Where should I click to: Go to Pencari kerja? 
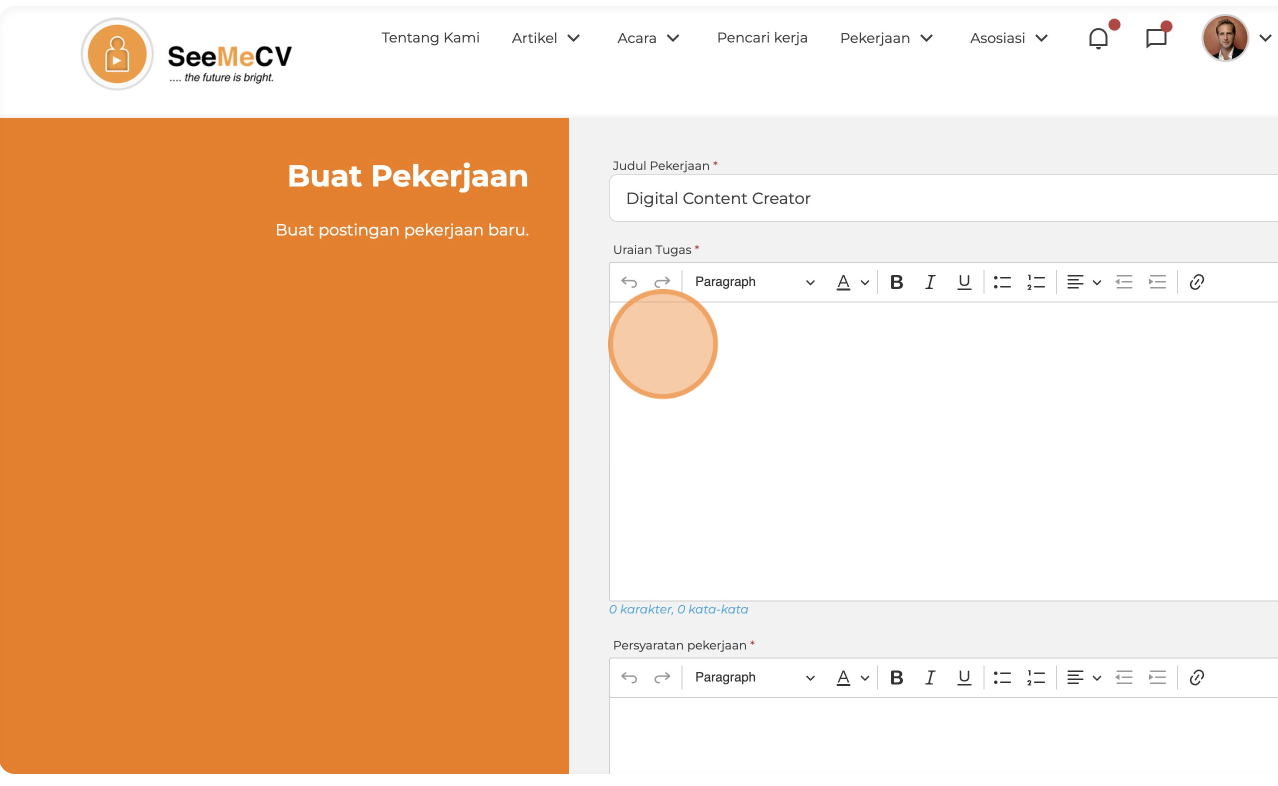coord(762,38)
